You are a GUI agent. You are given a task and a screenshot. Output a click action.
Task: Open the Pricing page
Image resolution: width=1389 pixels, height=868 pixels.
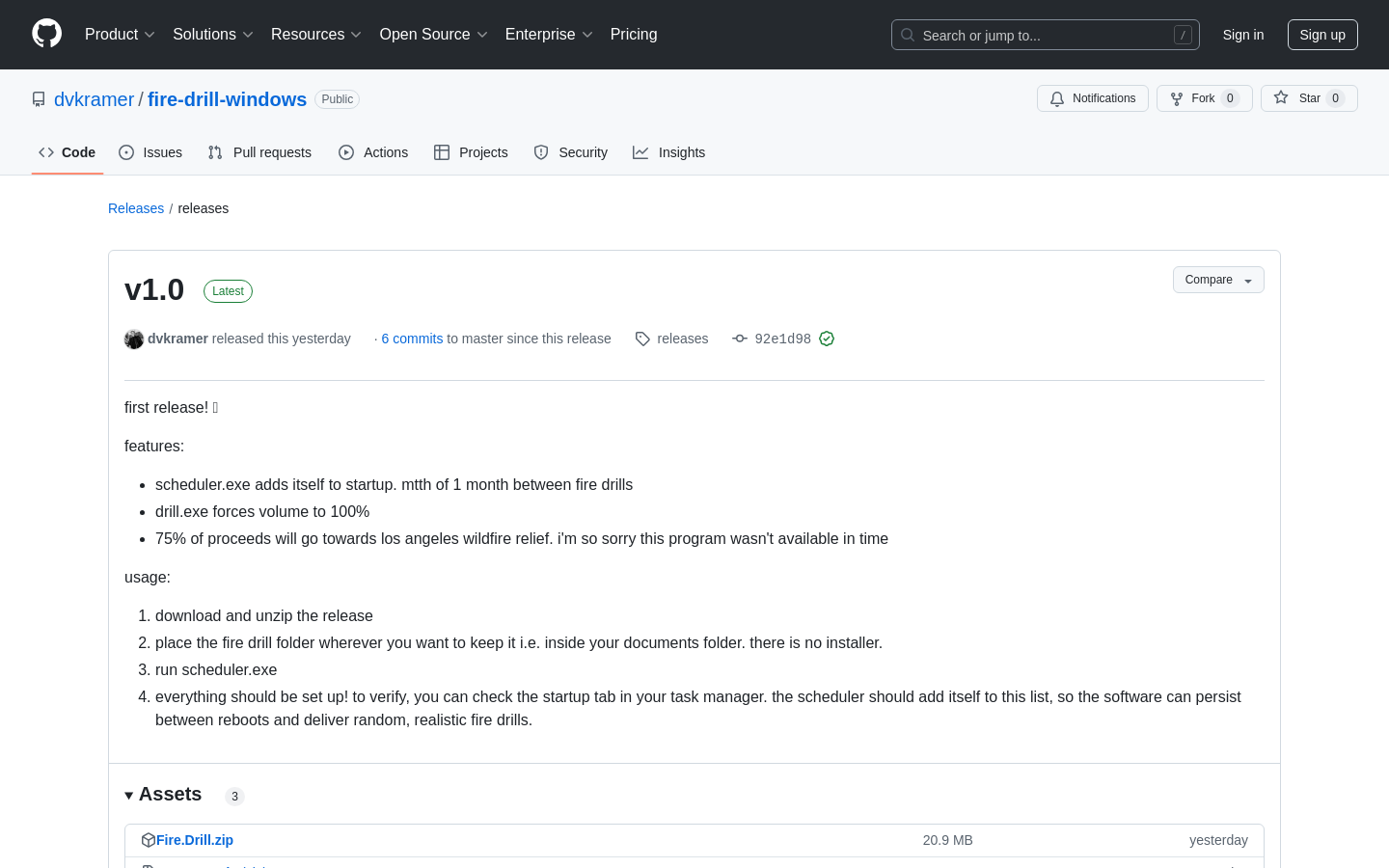634,34
